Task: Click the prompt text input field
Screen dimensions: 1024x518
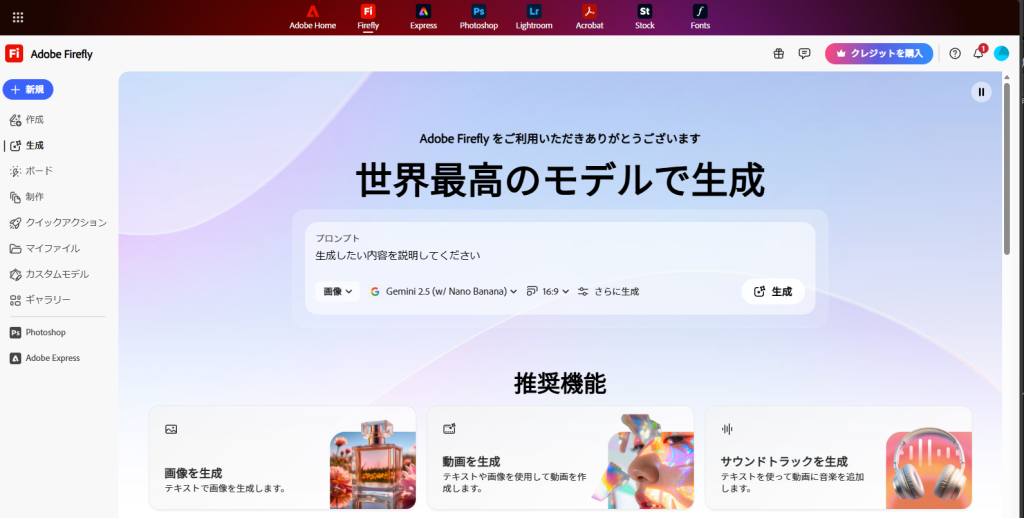Action: coord(558,256)
